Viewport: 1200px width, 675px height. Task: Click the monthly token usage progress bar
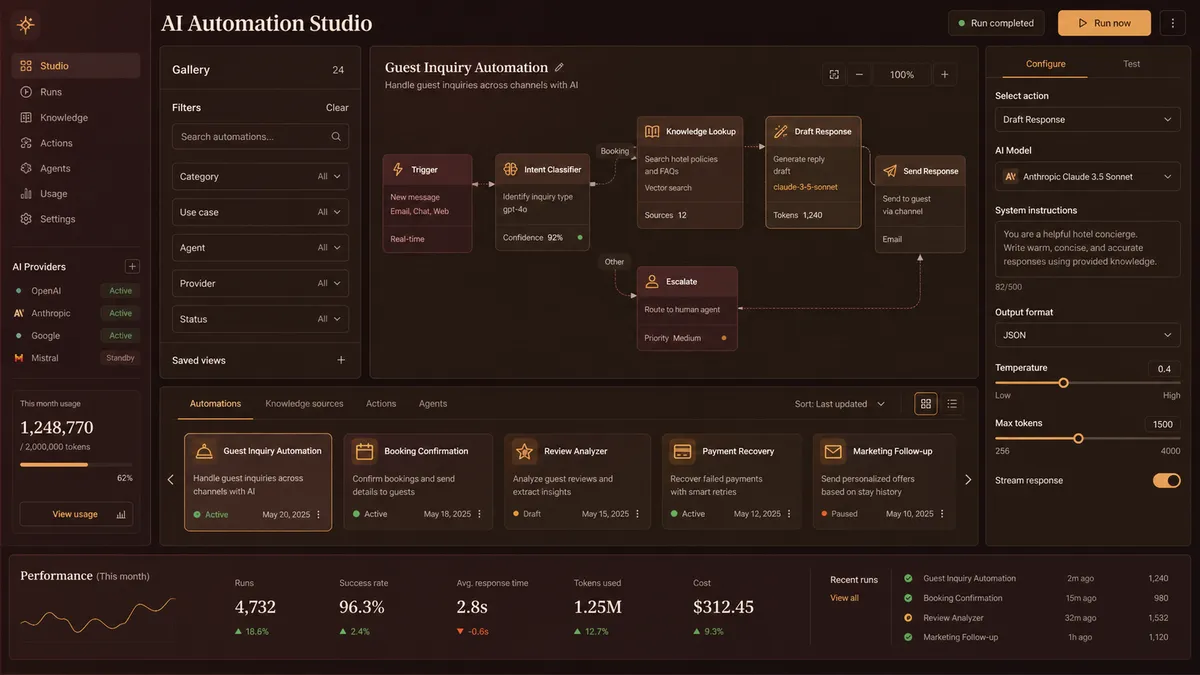click(x=76, y=464)
